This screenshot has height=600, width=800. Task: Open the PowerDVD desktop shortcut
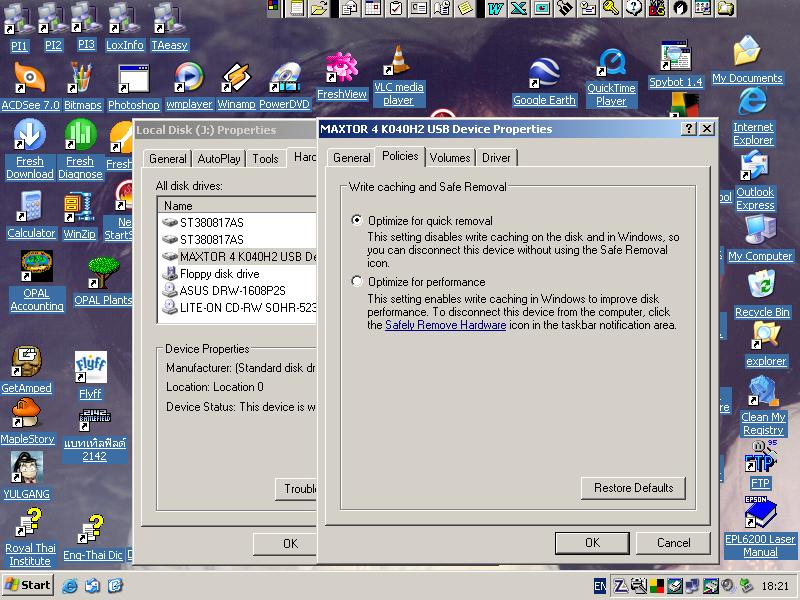[x=285, y=80]
